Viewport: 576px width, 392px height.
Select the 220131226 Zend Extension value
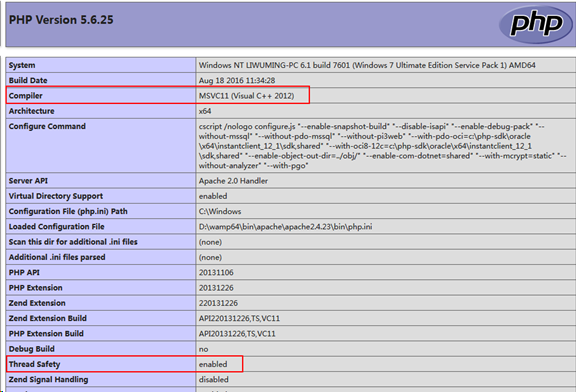tap(219, 303)
